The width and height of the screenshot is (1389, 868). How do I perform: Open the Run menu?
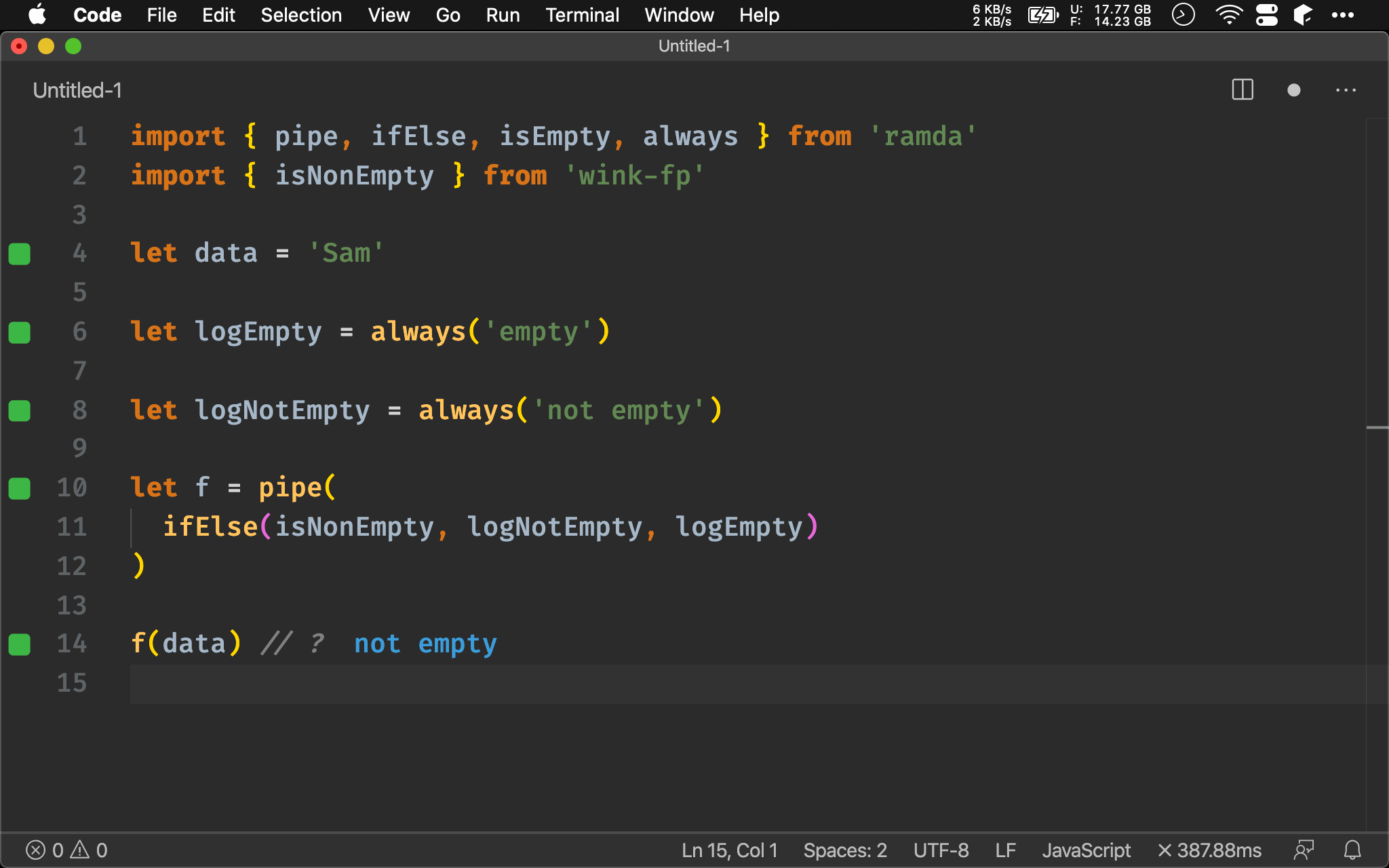click(x=503, y=15)
